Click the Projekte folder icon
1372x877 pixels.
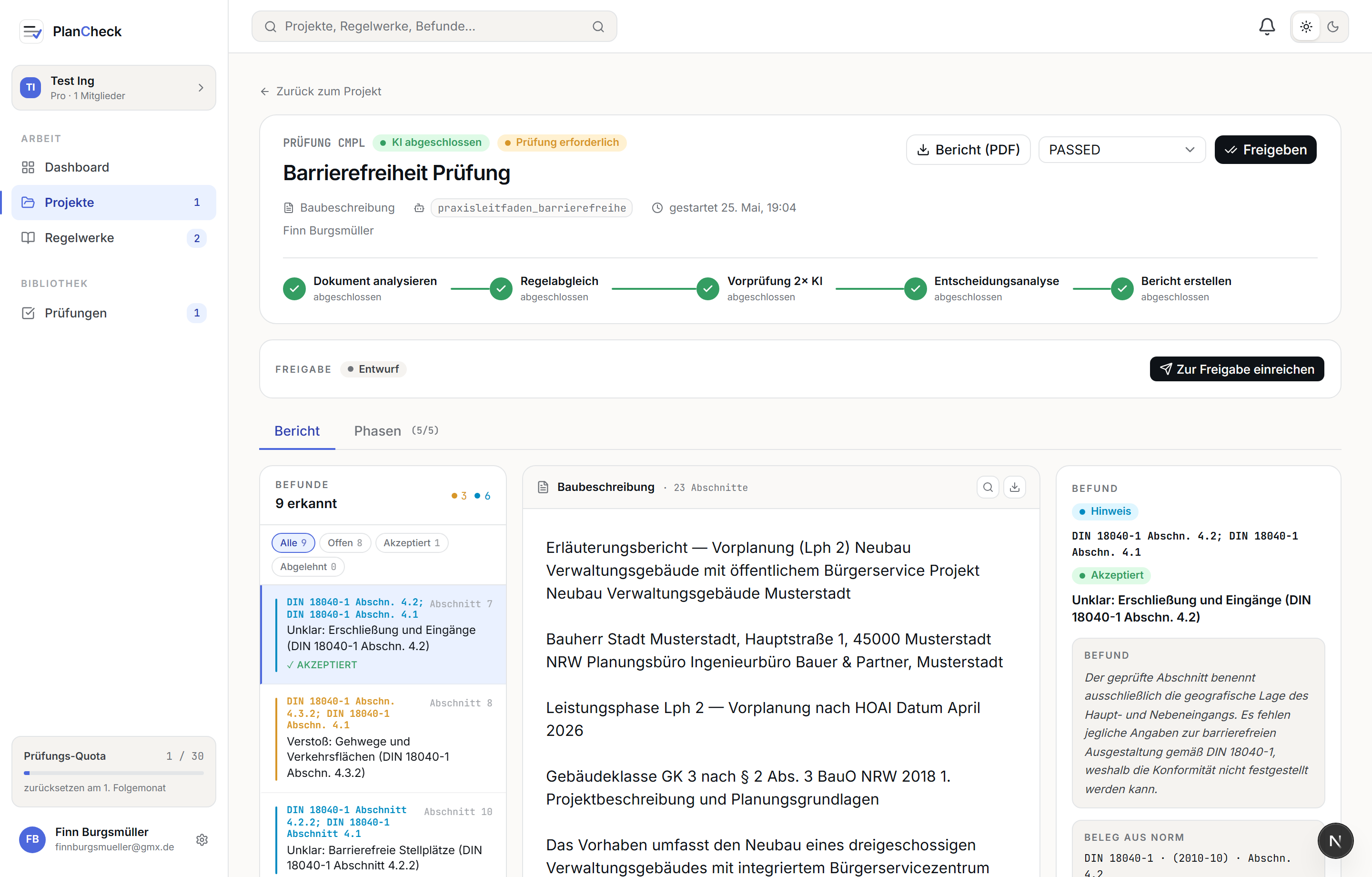(28, 202)
